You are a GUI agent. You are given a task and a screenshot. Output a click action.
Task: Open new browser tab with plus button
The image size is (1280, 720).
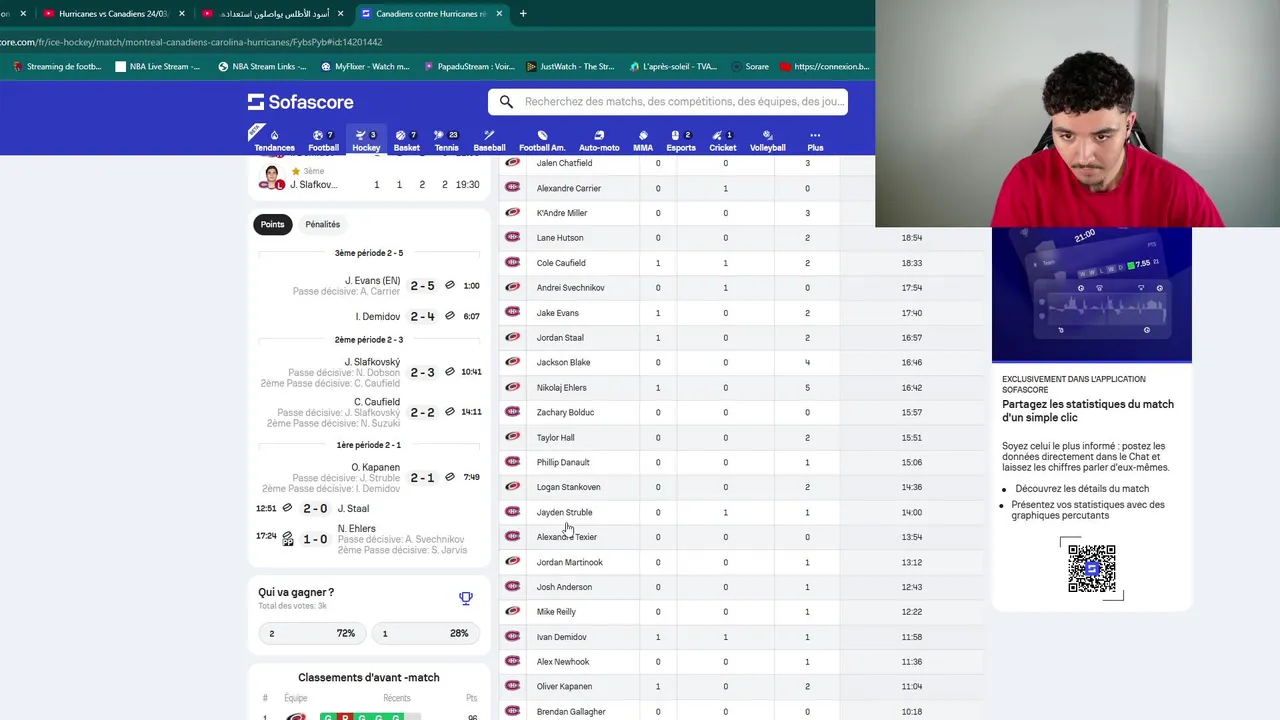(x=522, y=14)
